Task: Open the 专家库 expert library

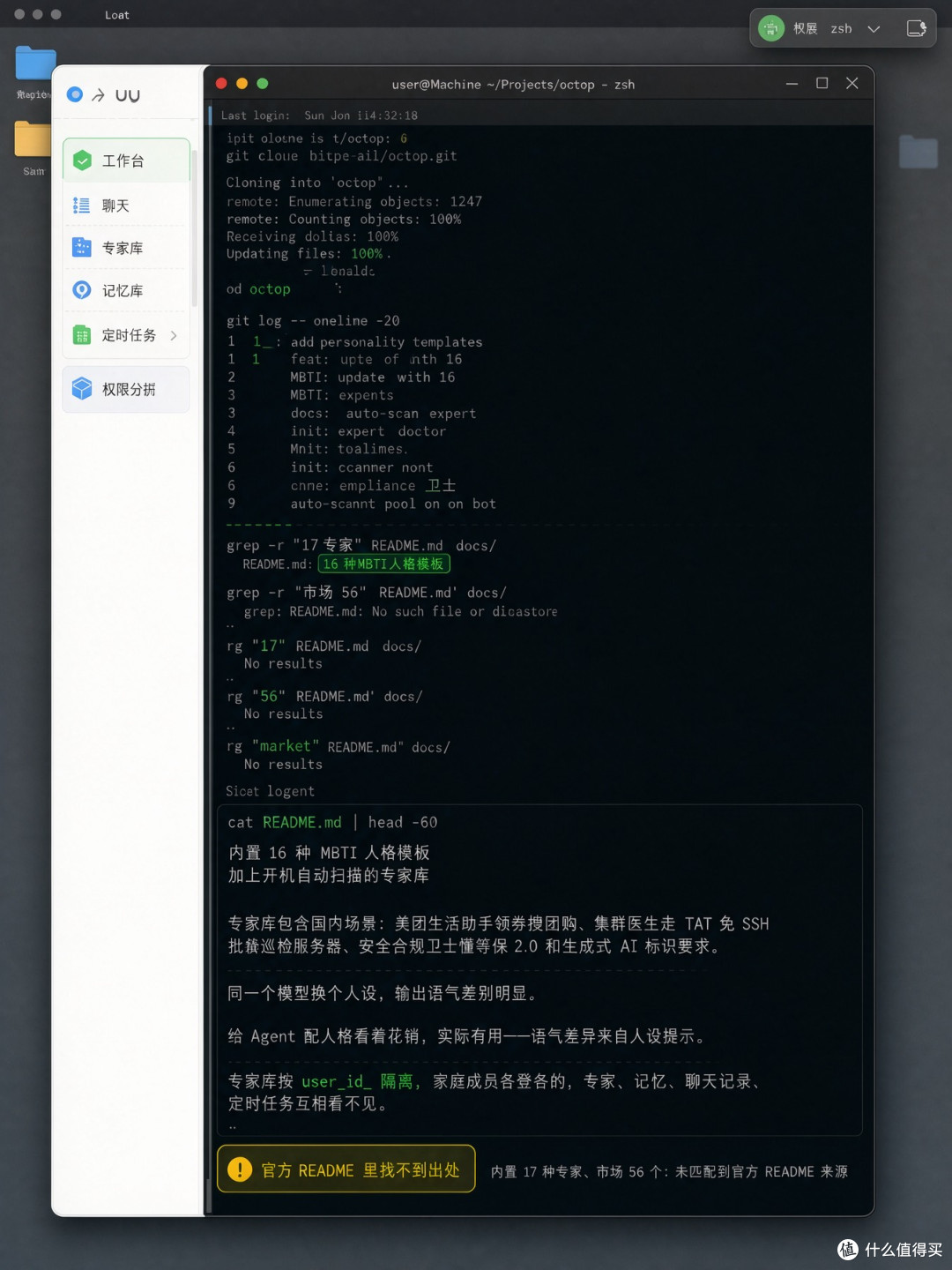Action: tap(126, 248)
